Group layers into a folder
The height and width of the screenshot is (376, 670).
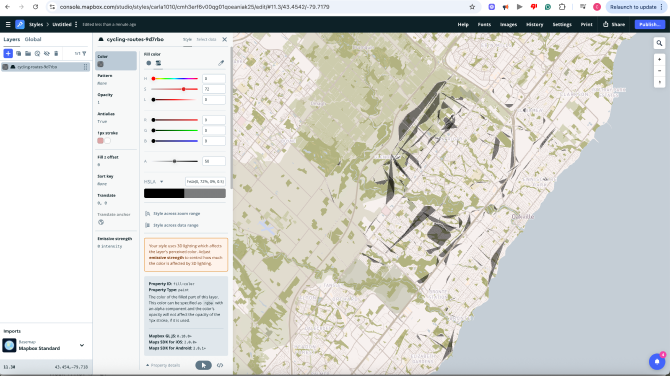[x=28, y=53]
